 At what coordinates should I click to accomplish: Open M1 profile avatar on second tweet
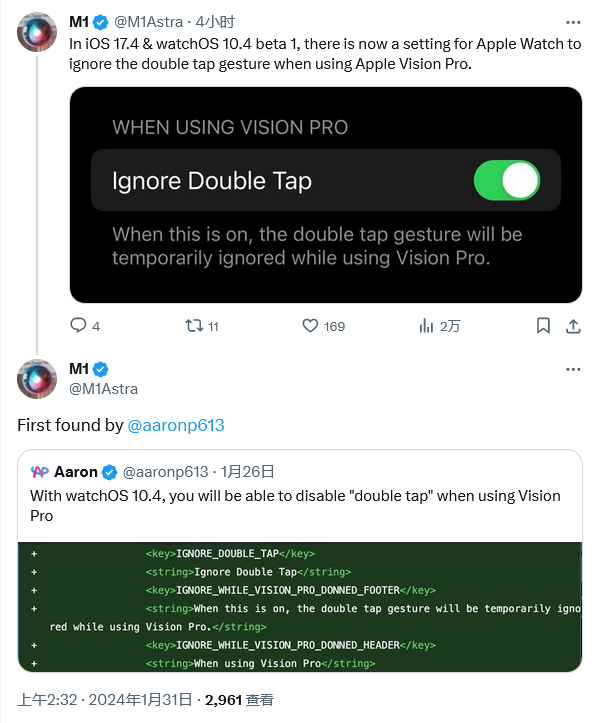[x=37, y=379]
